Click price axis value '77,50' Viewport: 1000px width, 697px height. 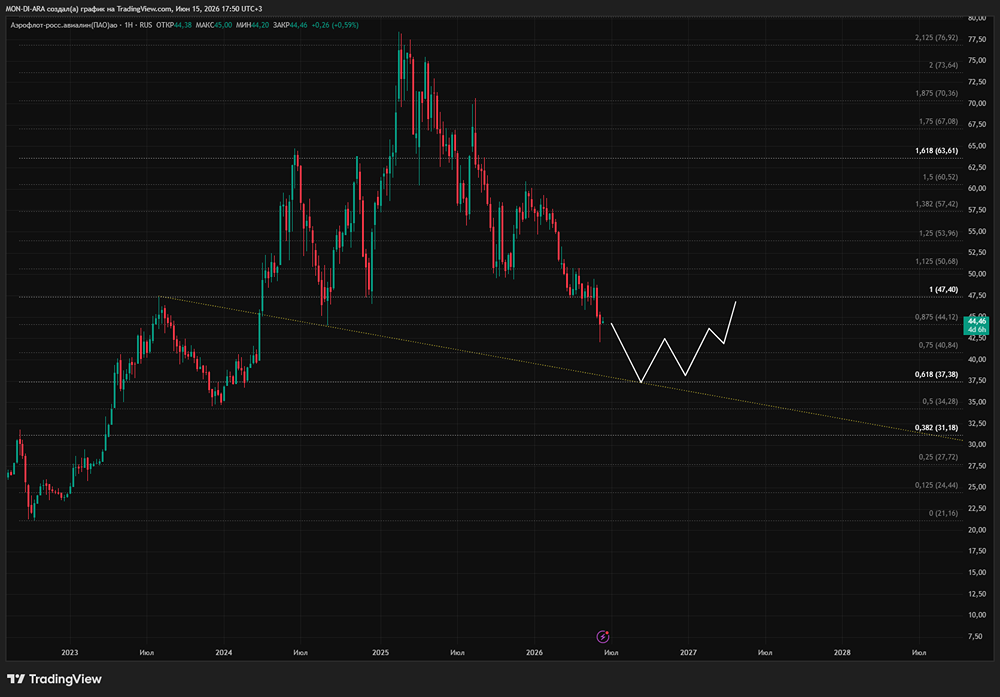[x=977, y=40]
